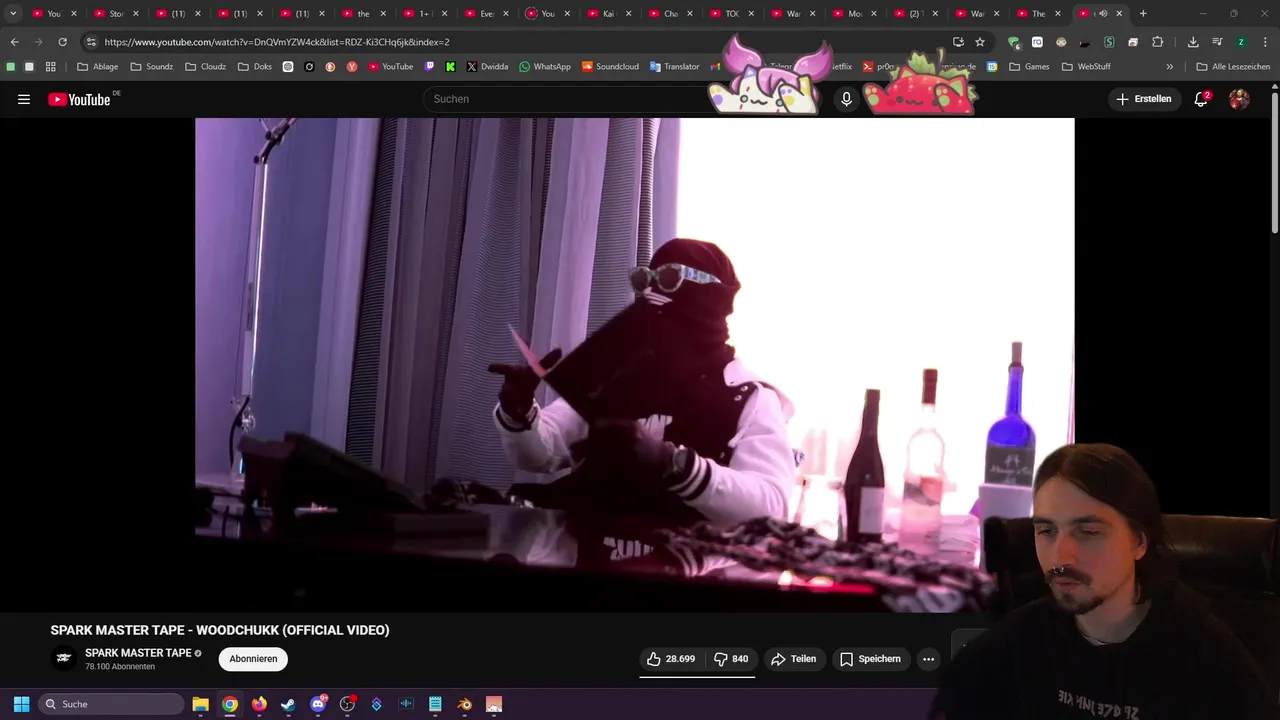Open the apps grid shortcut in bookmarks bar

[51, 67]
